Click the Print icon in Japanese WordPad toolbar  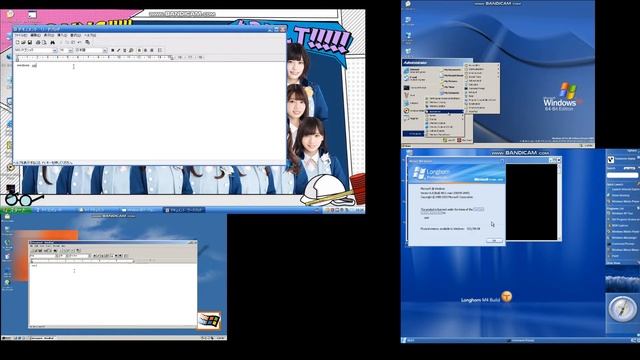38,42
